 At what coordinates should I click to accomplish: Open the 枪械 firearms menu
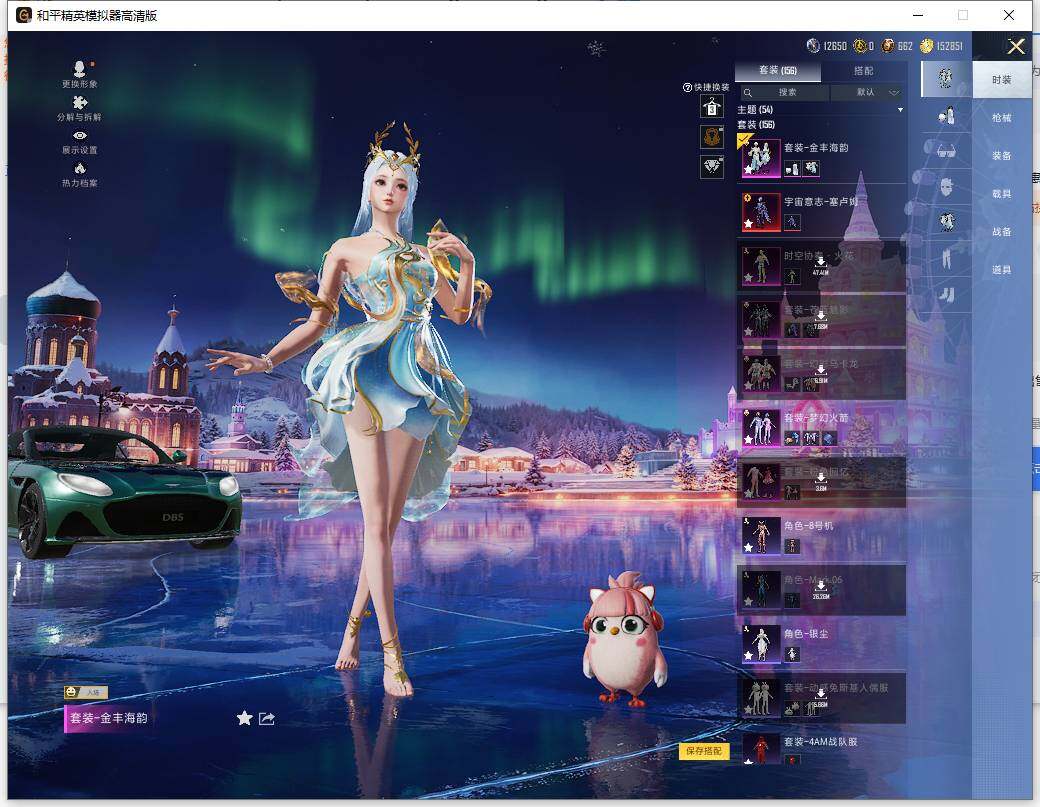1002,117
